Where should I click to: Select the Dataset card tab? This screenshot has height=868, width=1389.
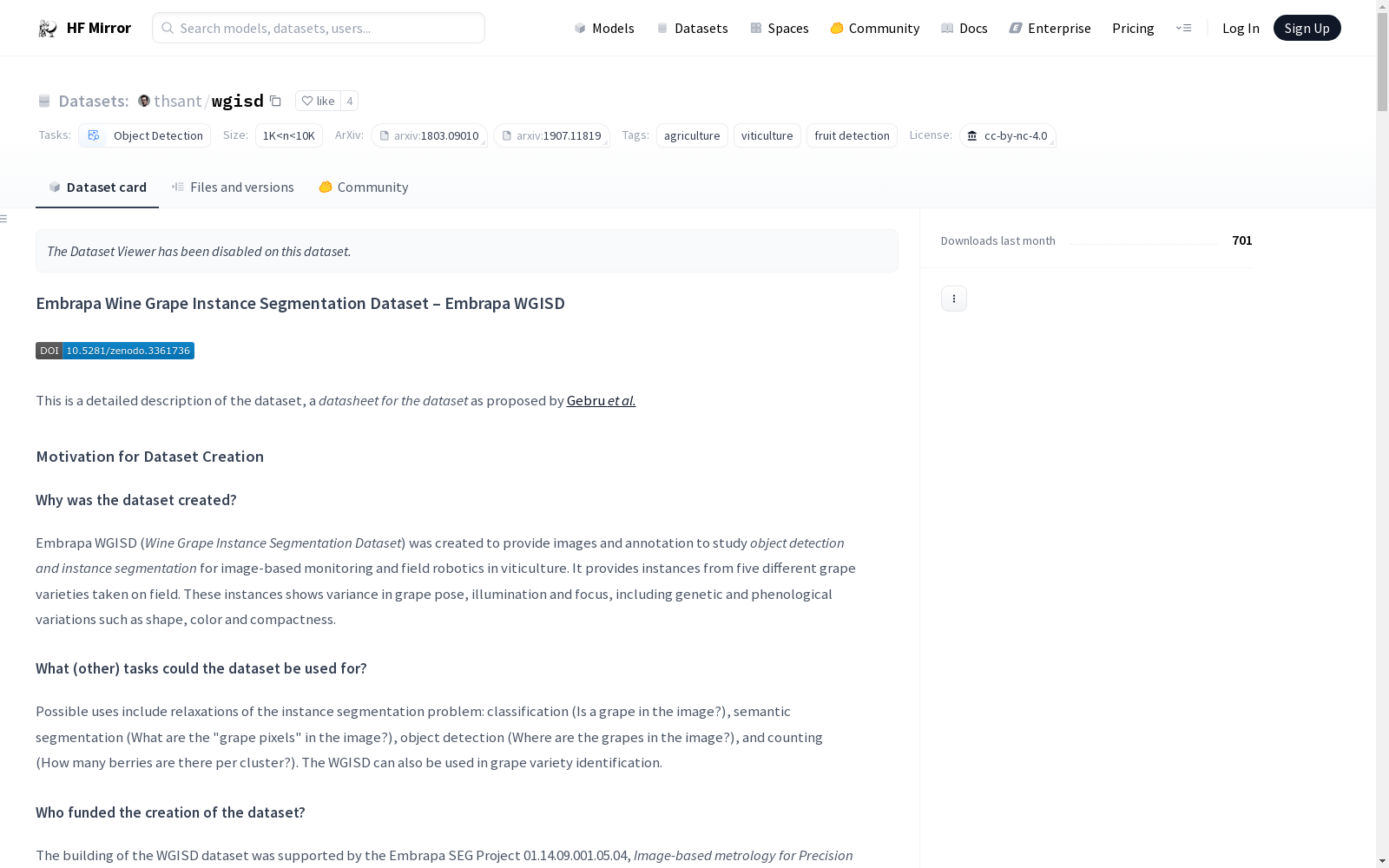click(97, 187)
